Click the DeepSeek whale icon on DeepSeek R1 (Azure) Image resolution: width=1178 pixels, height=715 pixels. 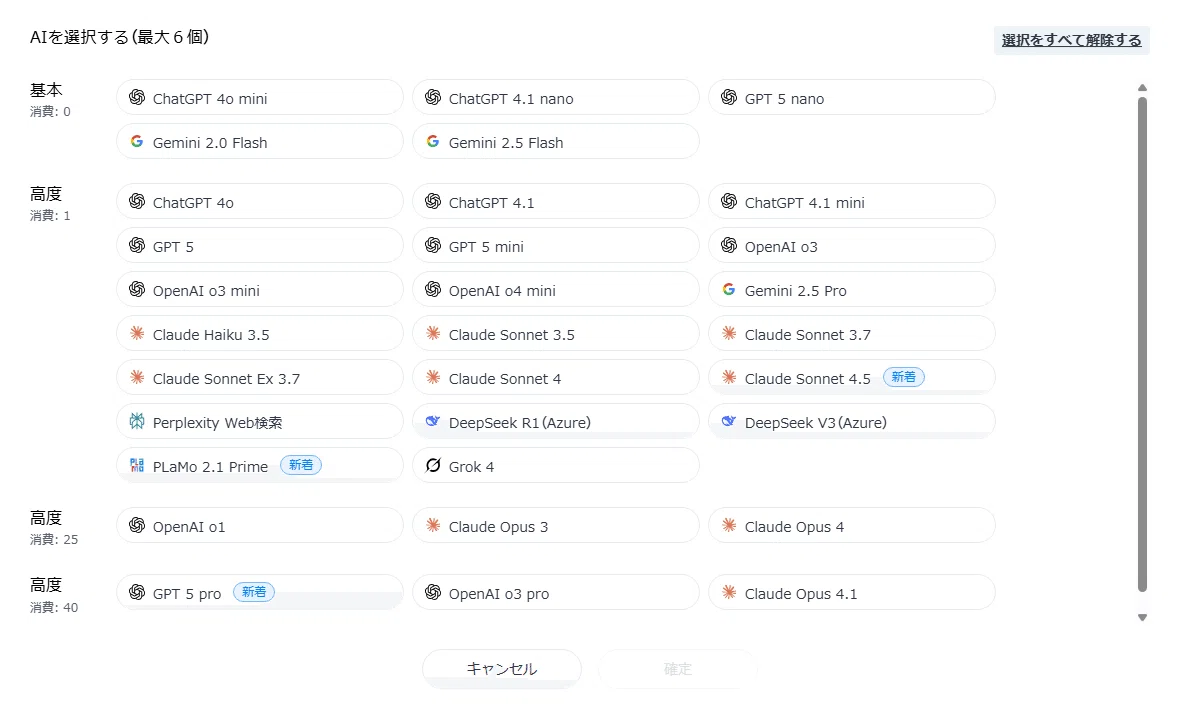[433, 421]
